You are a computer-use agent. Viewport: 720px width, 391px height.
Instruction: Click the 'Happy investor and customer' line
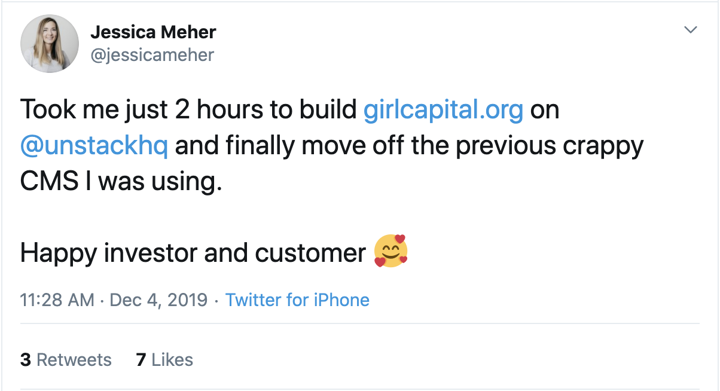[193, 253]
